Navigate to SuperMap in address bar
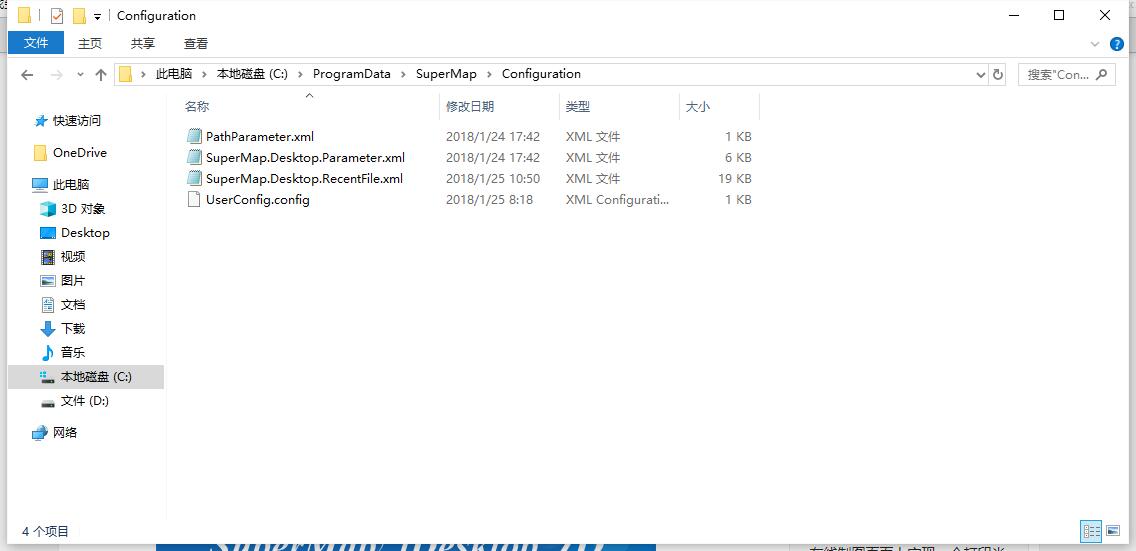Image resolution: width=1136 pixels, height=551 pixels. pos(446,74)
